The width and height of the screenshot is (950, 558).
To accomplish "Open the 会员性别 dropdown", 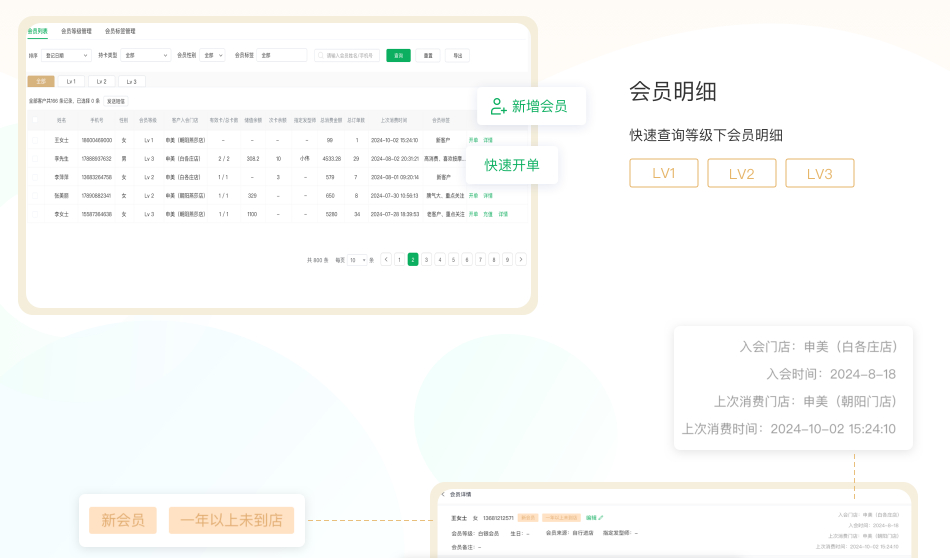I will (212, 56).
